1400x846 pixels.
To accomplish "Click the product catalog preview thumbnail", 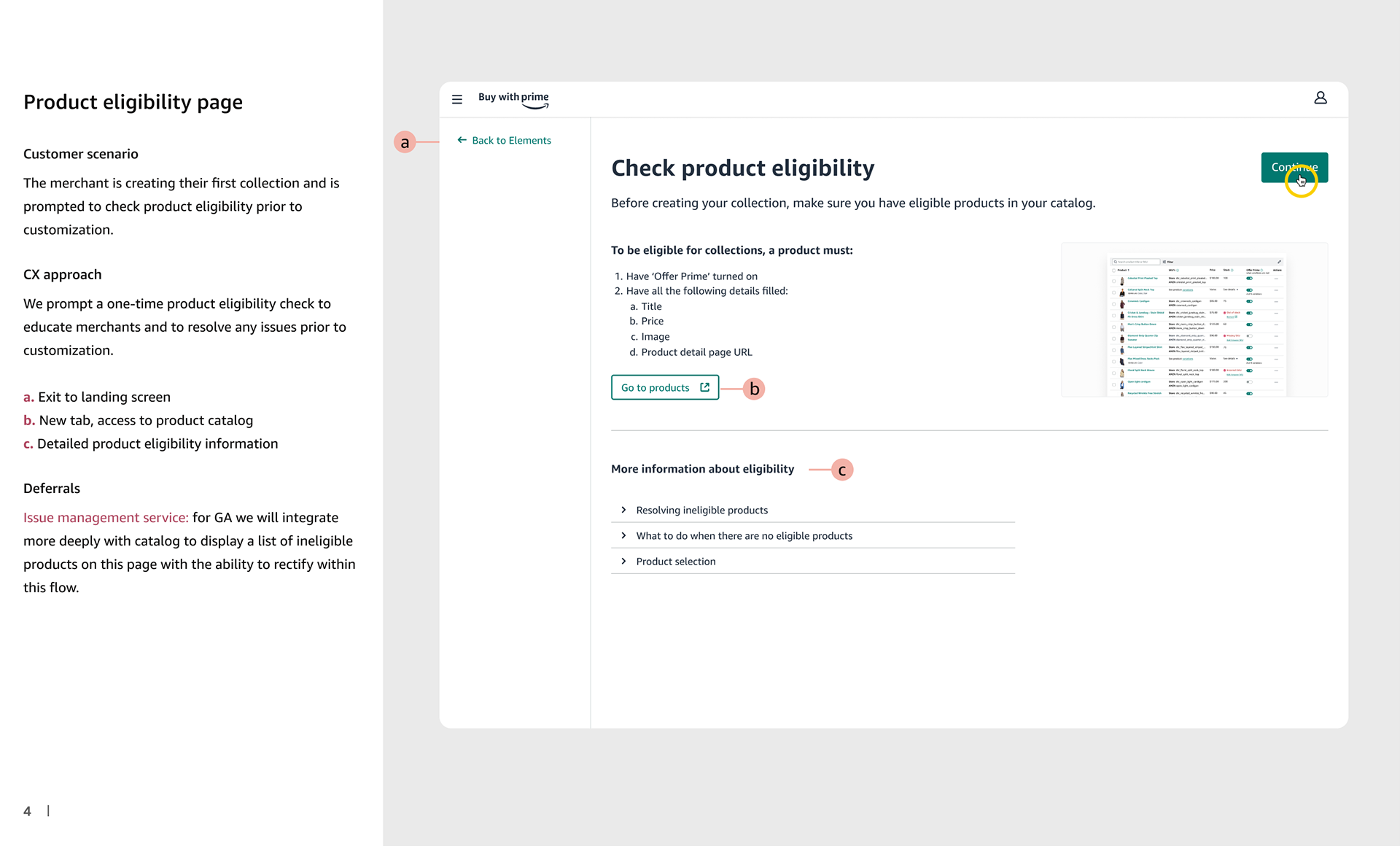I will (1194, 320).
